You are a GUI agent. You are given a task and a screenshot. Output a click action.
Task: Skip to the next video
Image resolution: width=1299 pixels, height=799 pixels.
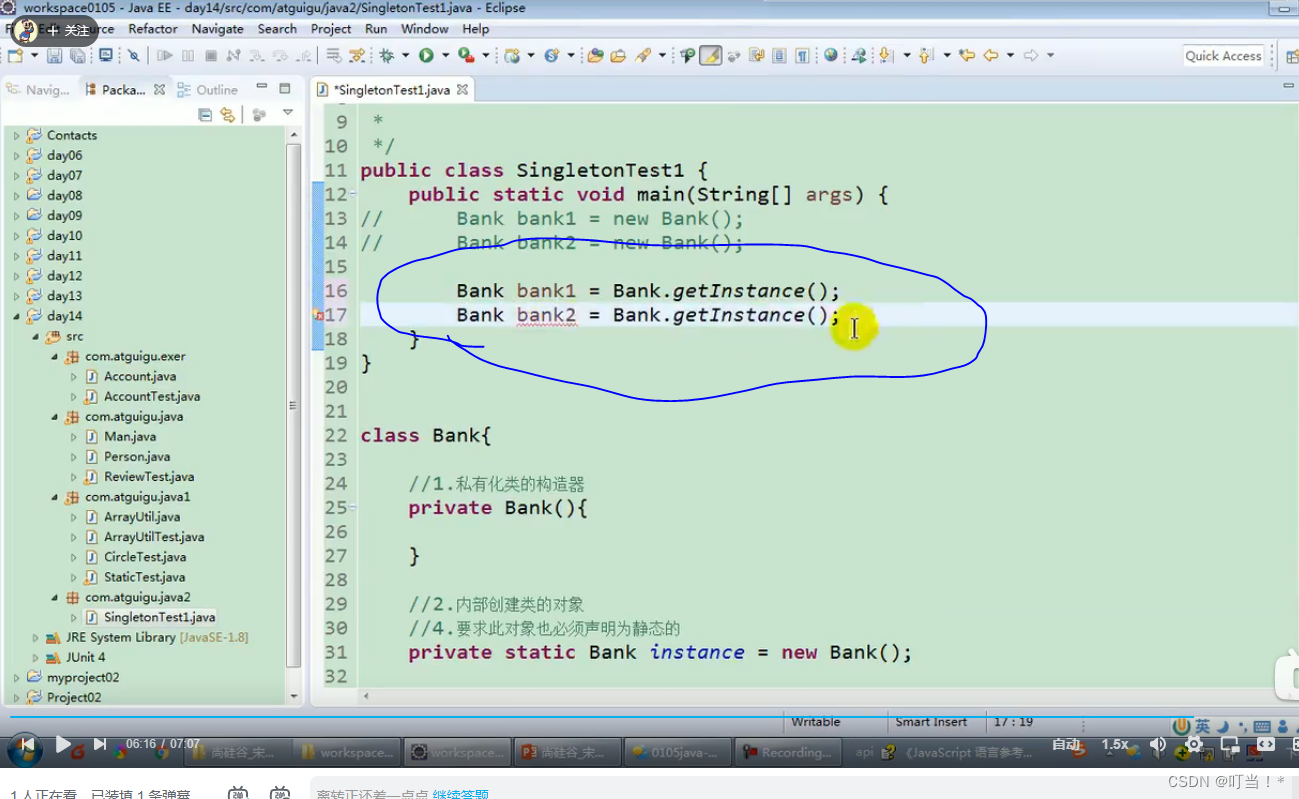(x=100, y=744)
